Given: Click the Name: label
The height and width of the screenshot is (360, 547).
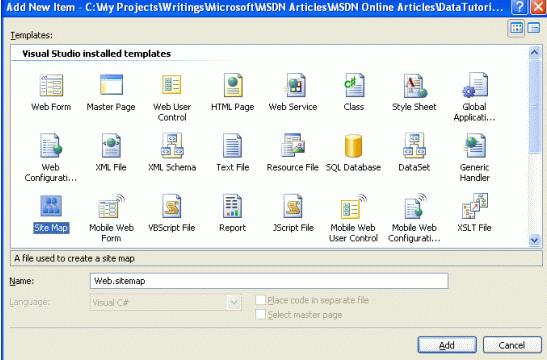Looking at the screenshot, I should click(22, 281).
